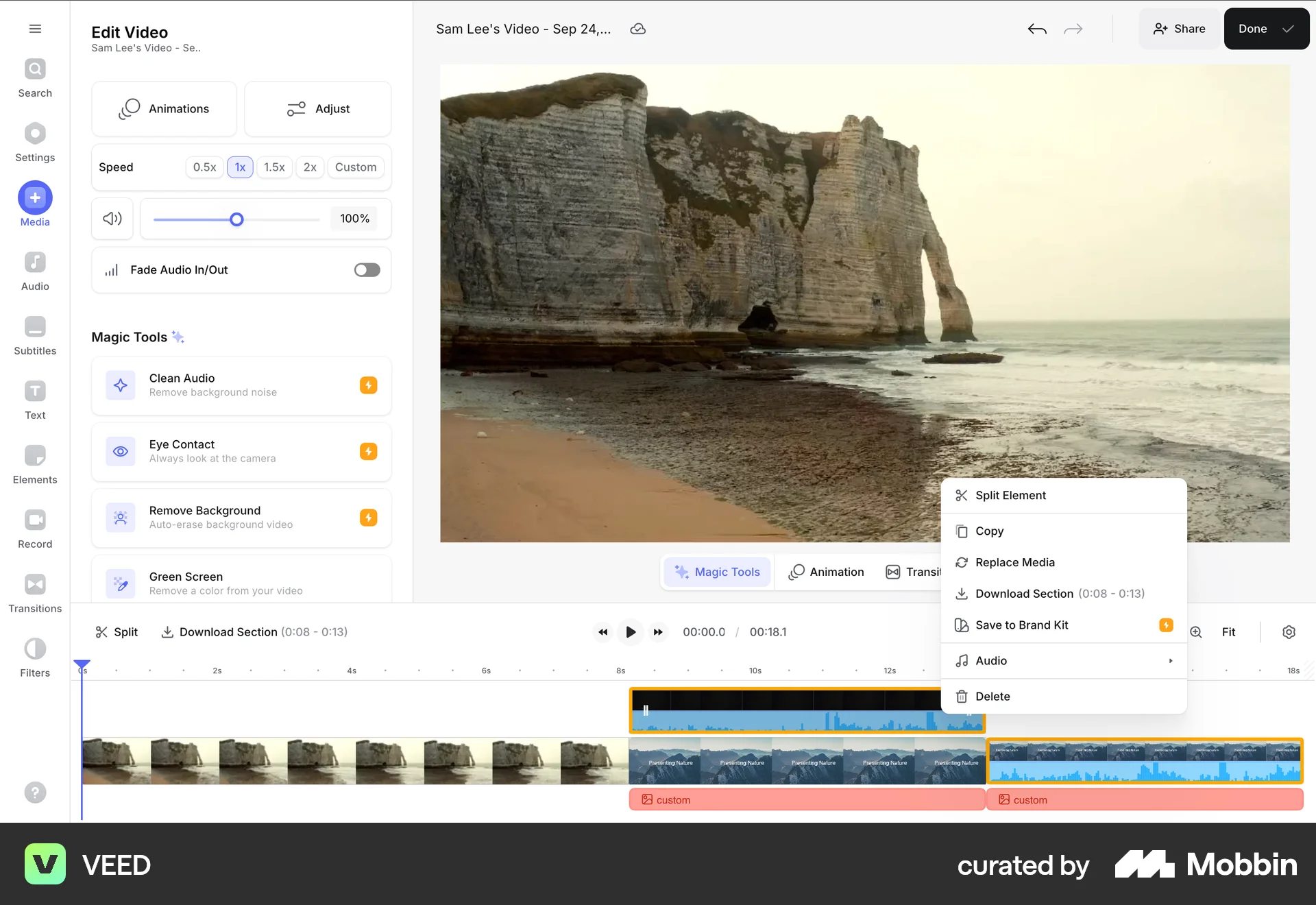Click Download Section above the timeline
The height and width of the screenshot is (905, 1316).
coord(228,631)
